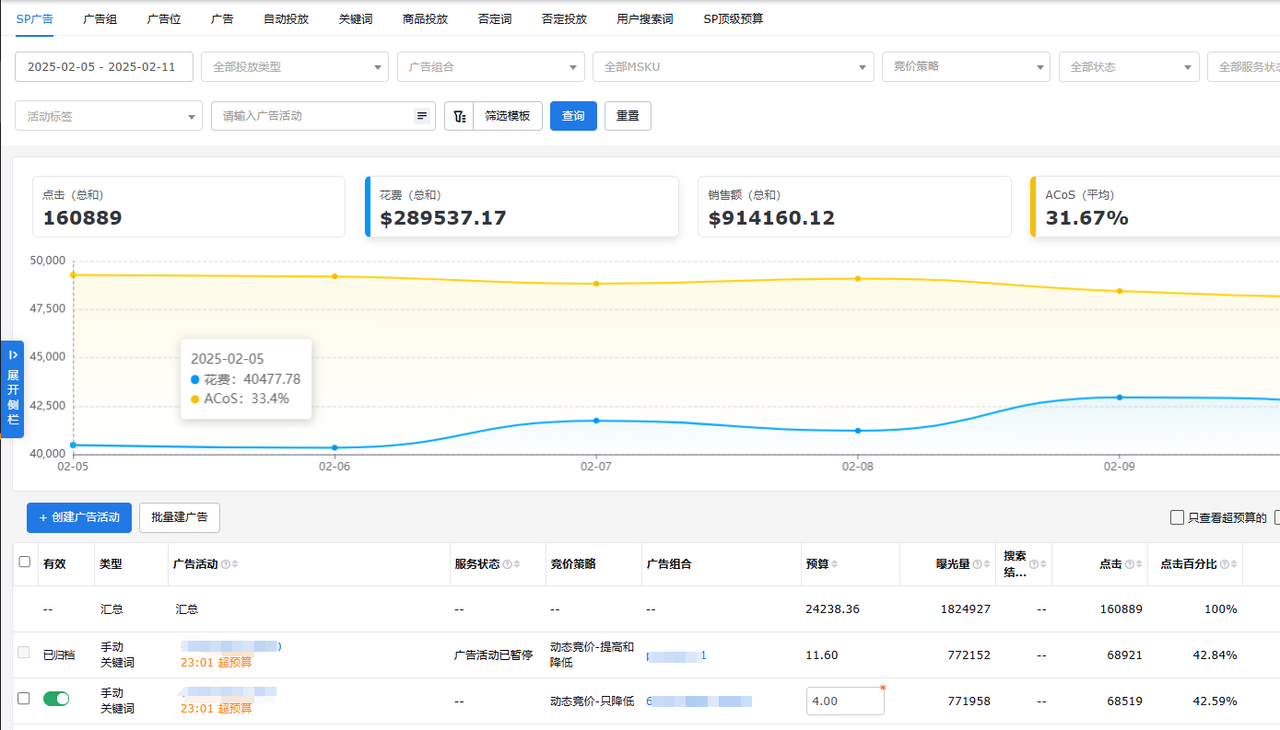Open the 否定投放 tab
Screen dimensions: 1280x730
[564, 19]
